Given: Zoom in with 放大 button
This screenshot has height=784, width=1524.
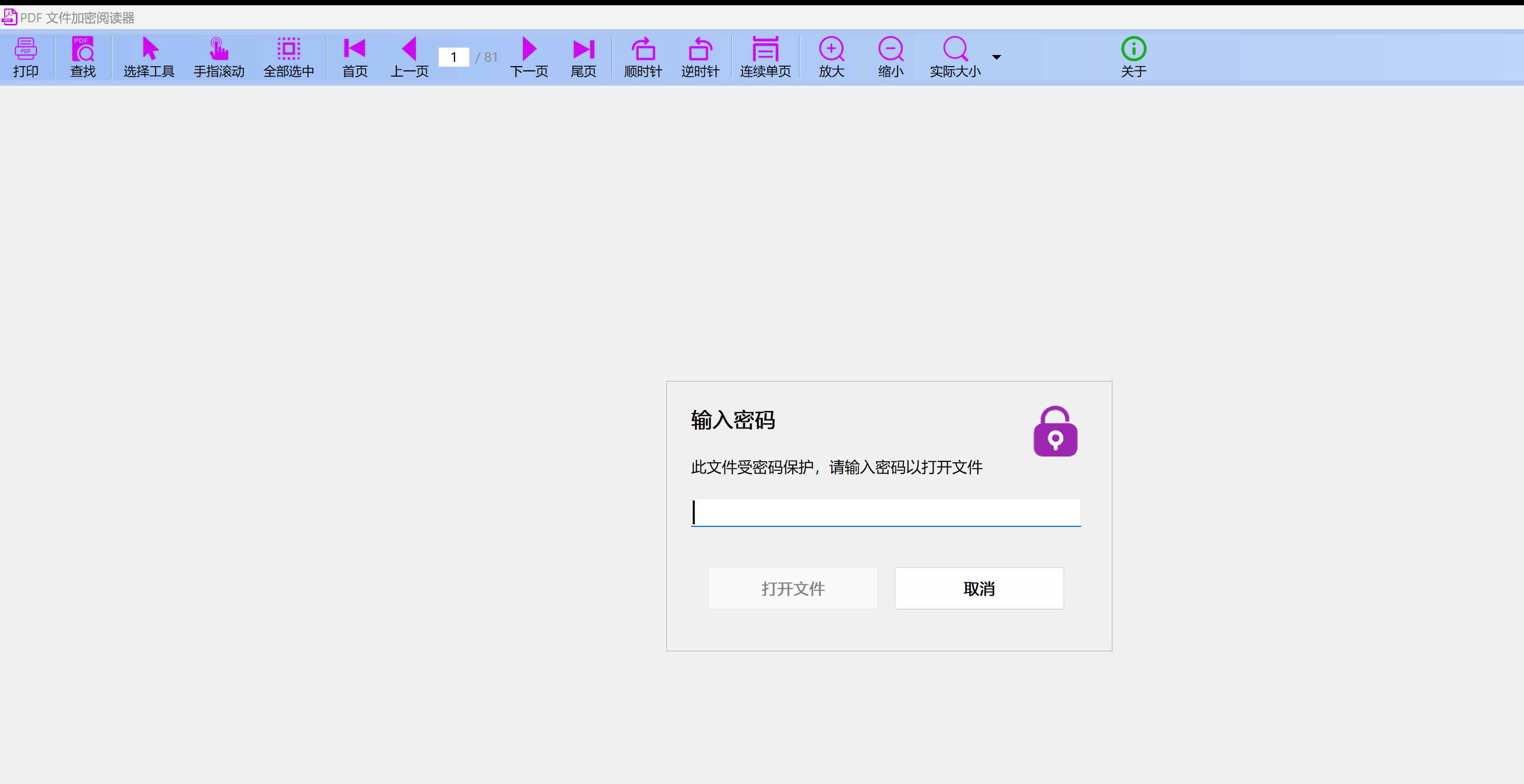Looking at the screenshot, I should point(831,57).
